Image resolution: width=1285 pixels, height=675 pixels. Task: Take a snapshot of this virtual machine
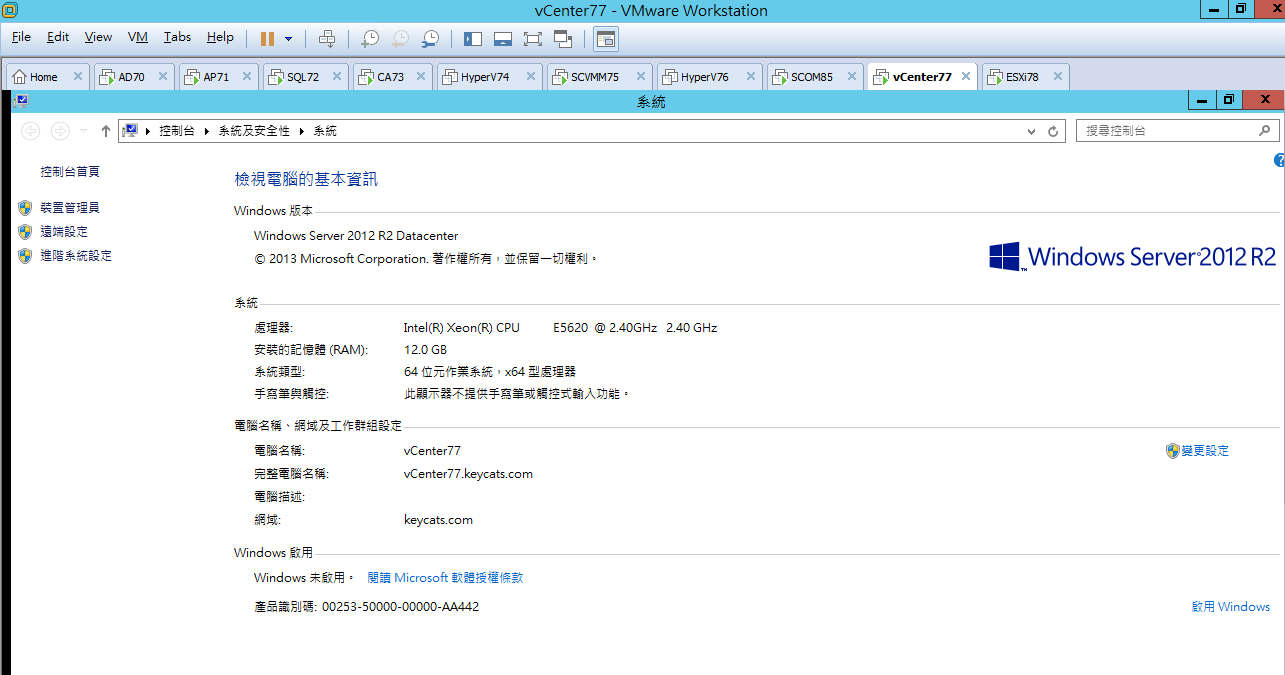pyautogui.click(x=370, y=38)
